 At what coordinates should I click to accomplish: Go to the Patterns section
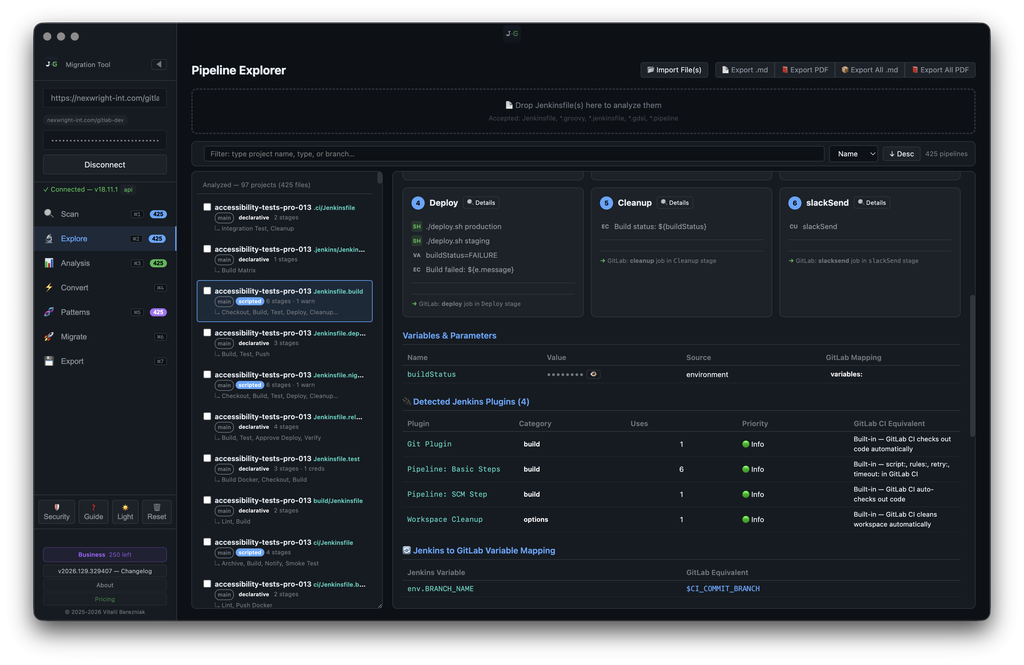pyautogui.click(x=105, y=312)
